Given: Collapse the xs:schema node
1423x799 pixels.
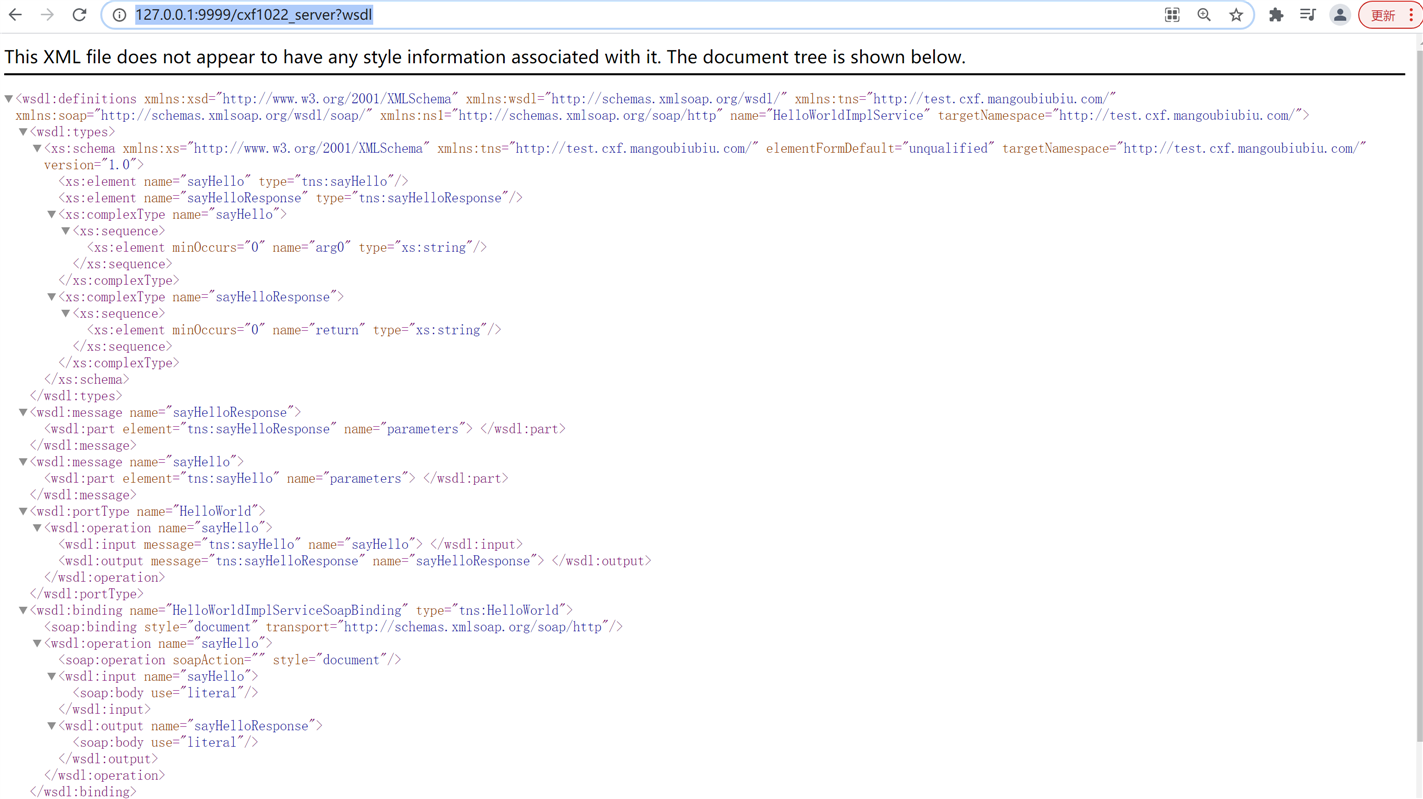Looking at the screenshot, I should coord(37,148).
